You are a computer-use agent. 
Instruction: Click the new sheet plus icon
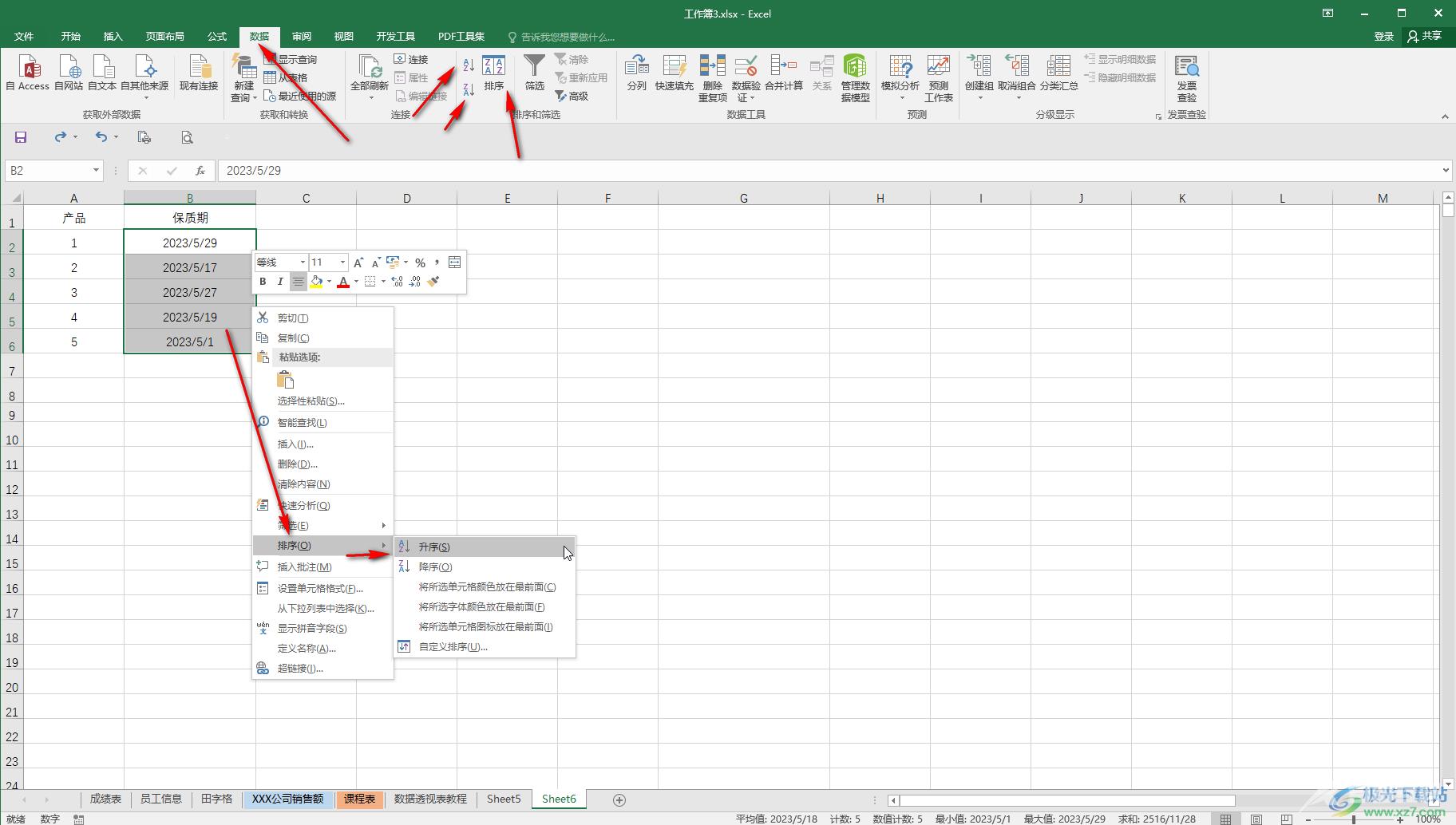(x=619, y=799)
